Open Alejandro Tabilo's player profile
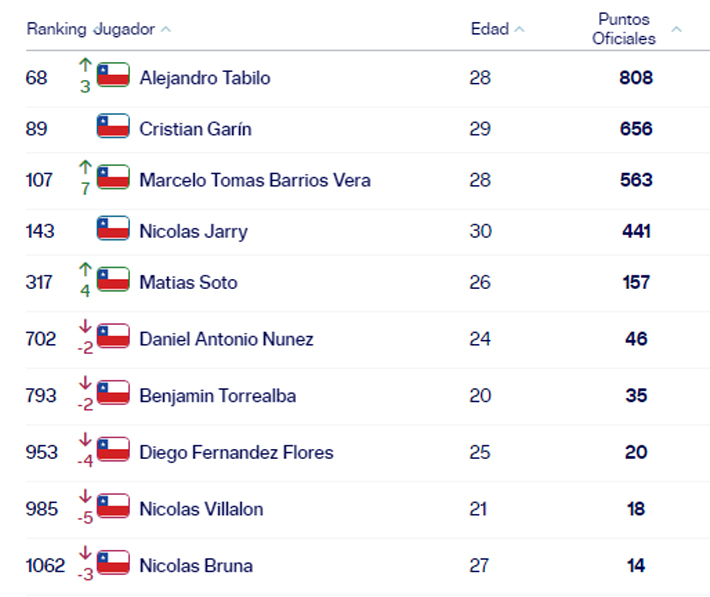The height and width of the screenshot is (597, 710). pos(205,77)
